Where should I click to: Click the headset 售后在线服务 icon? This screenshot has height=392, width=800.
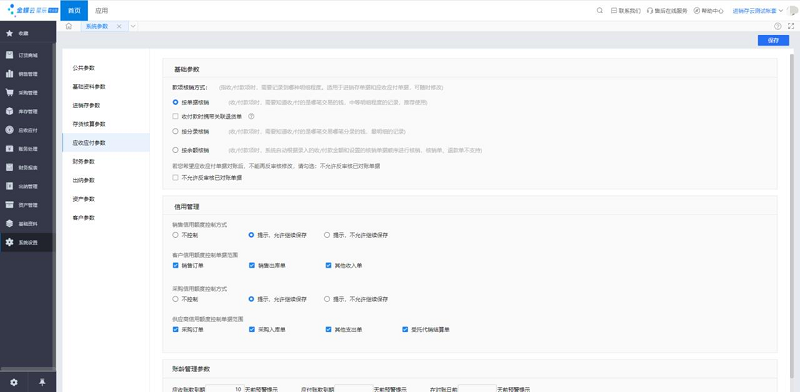[649, 10]
